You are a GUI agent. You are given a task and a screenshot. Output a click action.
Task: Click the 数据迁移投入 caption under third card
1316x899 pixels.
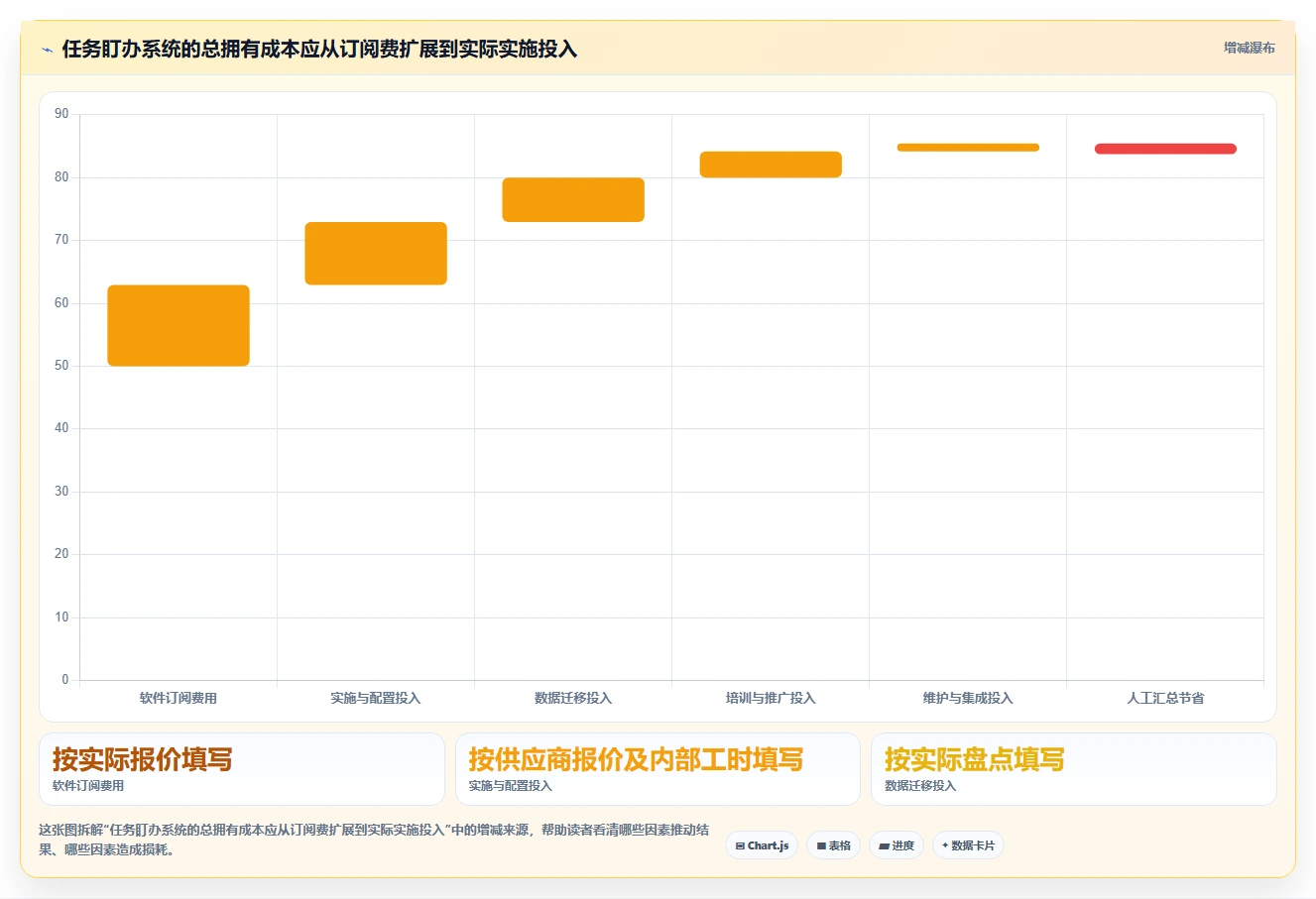[920, 786]
